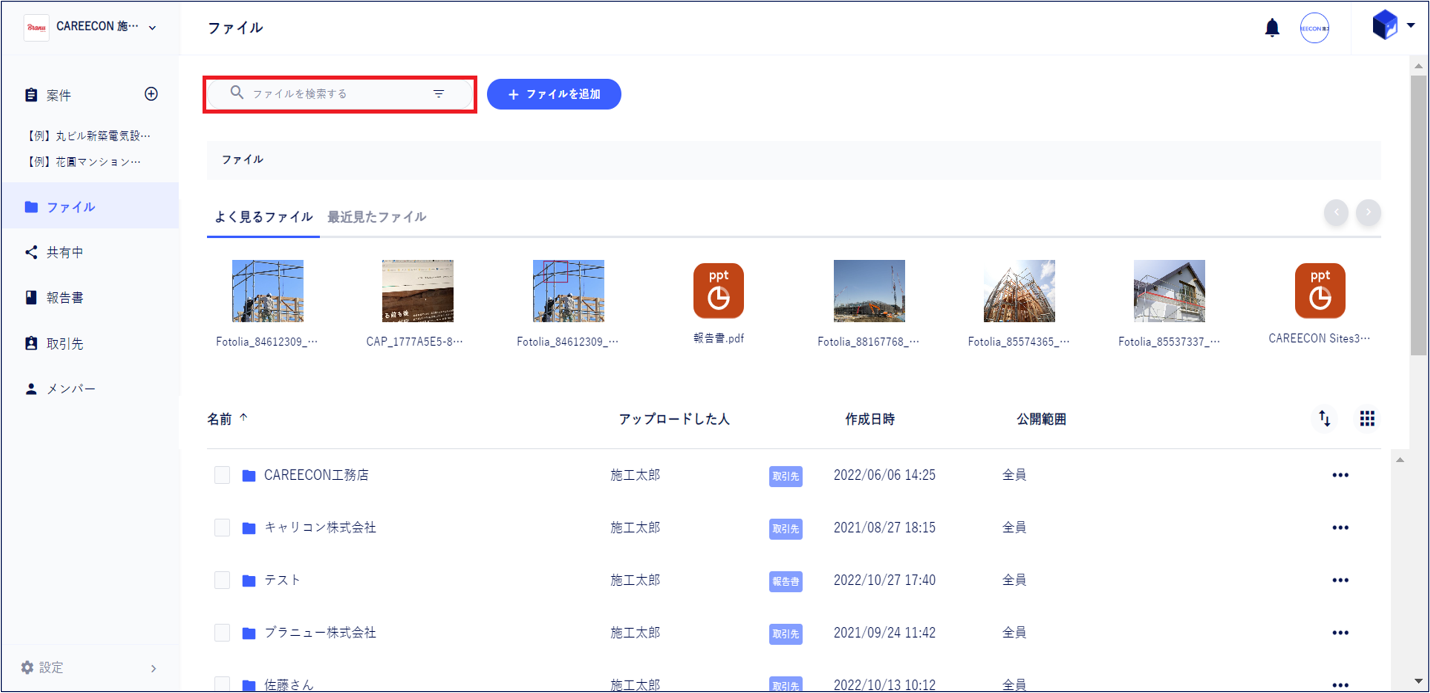The height and width of the screenshot is (693, 1430).
Task: Click the 報告書 tag on テスト row
Action: tap(786, 581)
